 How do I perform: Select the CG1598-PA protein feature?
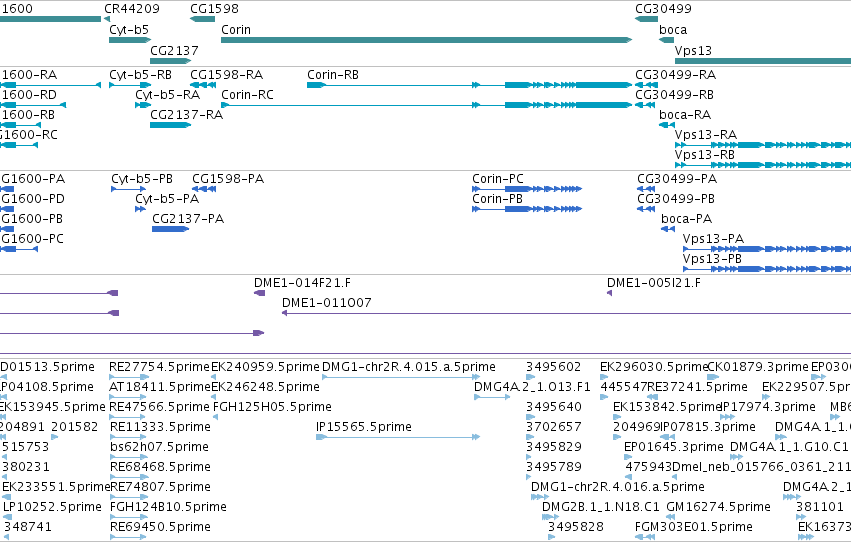[x=204, y=189]
